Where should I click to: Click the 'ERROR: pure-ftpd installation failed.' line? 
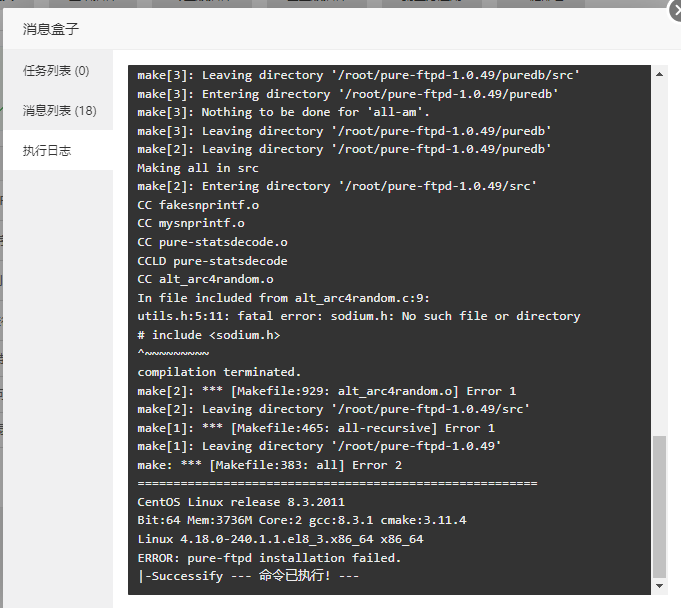point(269,558)
